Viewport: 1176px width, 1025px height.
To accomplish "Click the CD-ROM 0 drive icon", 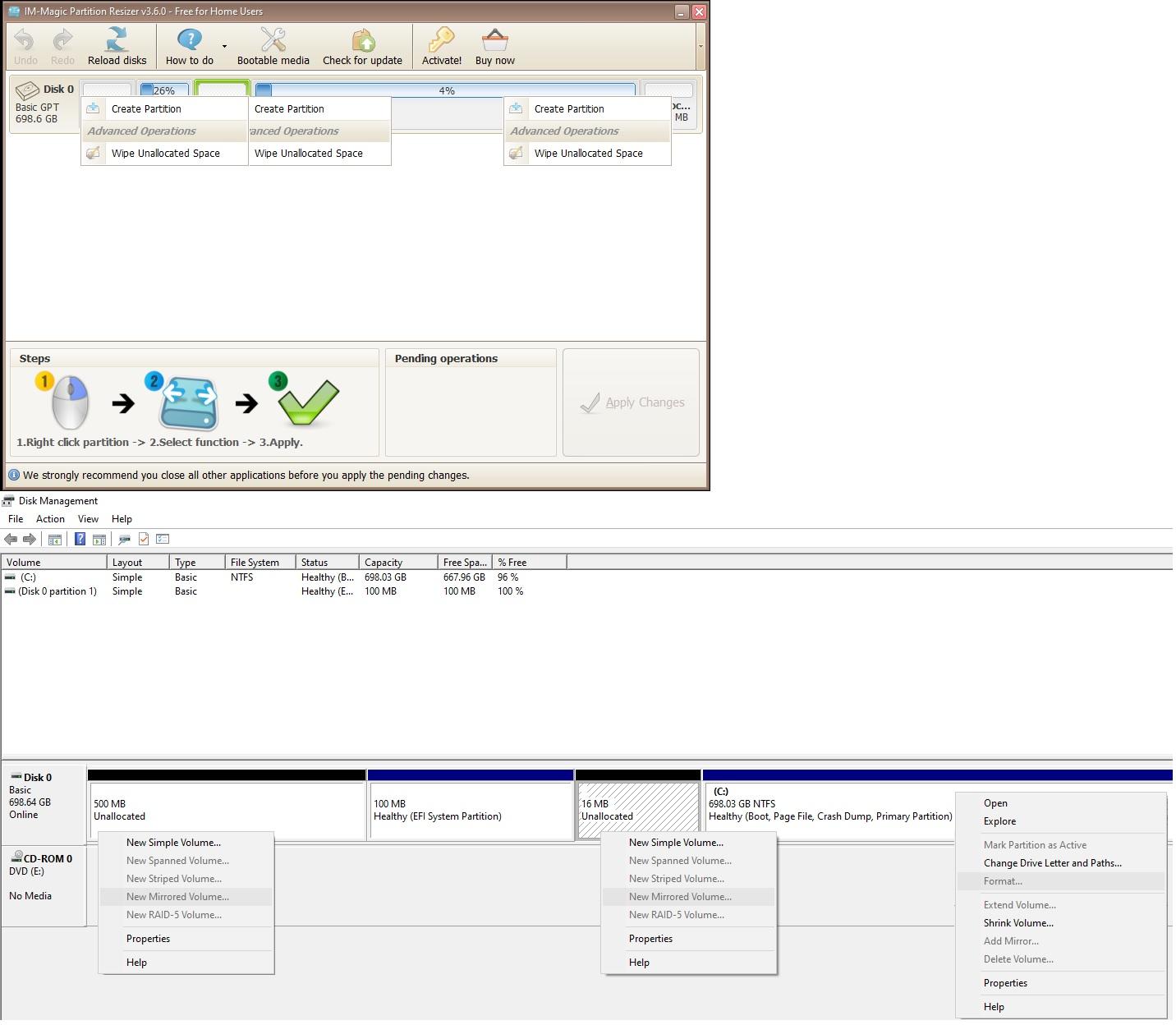I will 16,857.
